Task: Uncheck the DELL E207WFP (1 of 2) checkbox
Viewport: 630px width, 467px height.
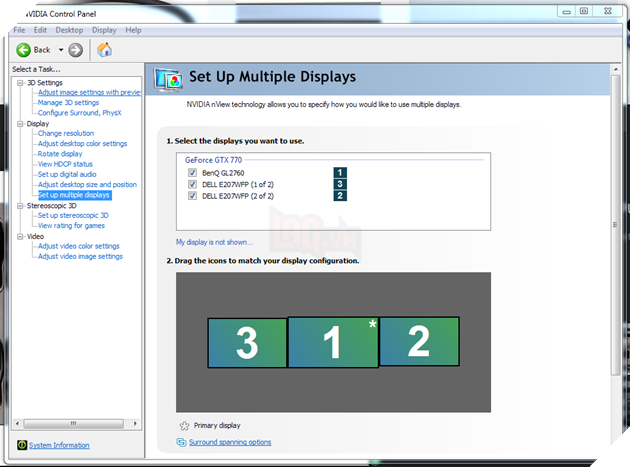Action: point(192,184)
